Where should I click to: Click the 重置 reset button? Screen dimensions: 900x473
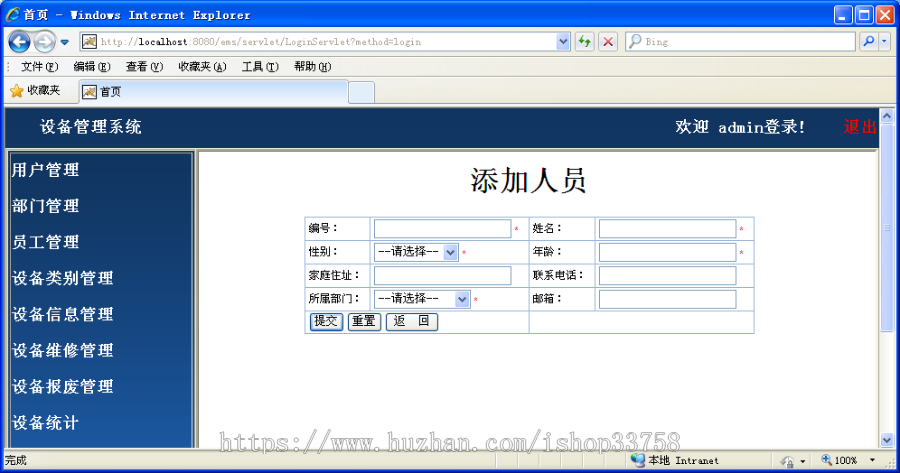364,321
